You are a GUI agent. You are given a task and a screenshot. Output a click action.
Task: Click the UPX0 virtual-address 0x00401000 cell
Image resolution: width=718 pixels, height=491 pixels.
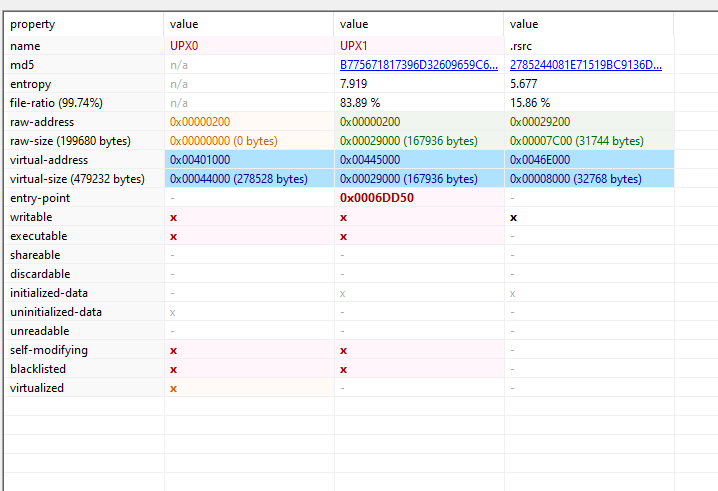point(199,160)
